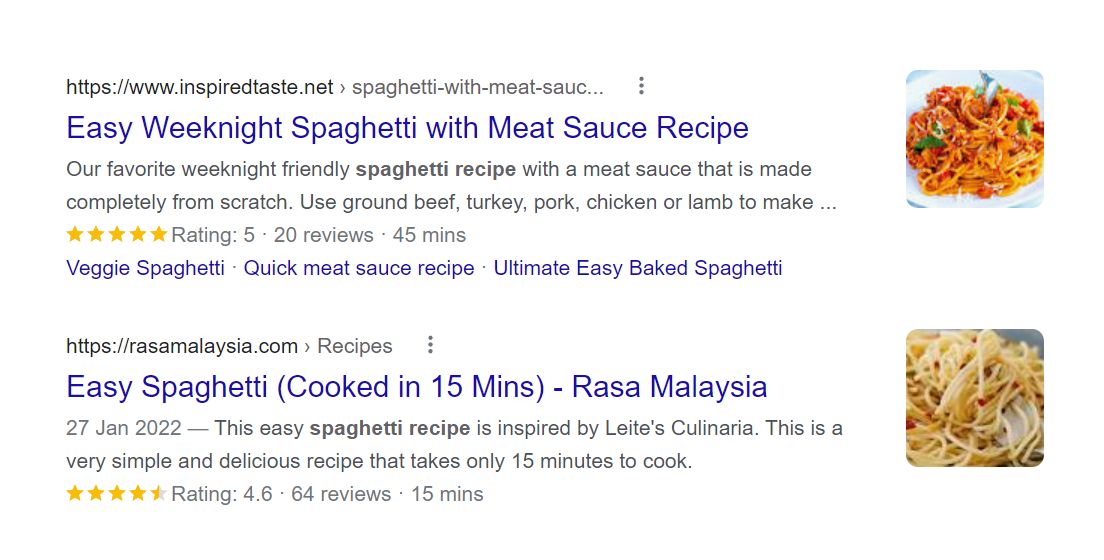The width and height of the screenshot is (1104, 560).
Task: Click the 64 reviews text
Action: [x=341, y=494]
